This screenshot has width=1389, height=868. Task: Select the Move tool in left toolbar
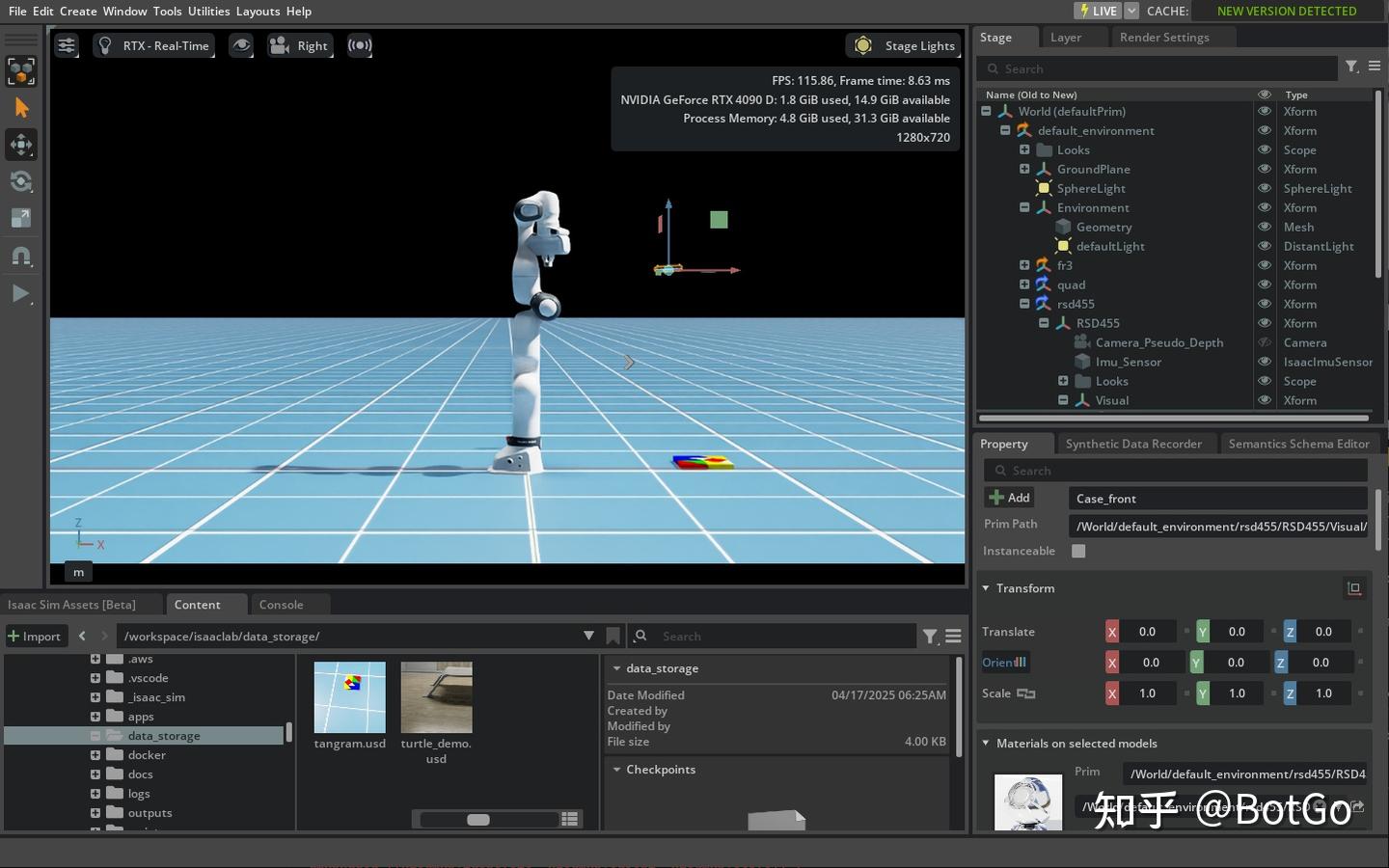[x=21, y=145]
